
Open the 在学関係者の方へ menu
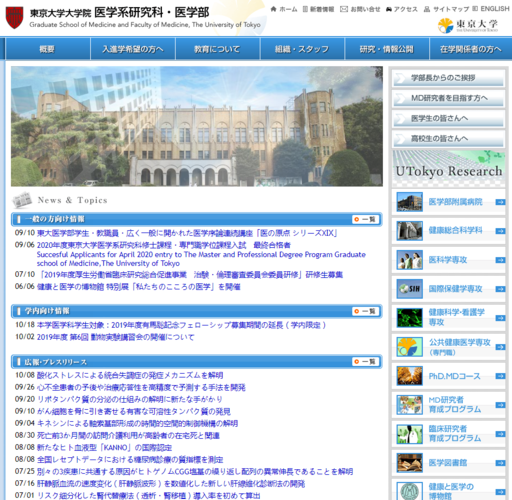pos(471,49)
